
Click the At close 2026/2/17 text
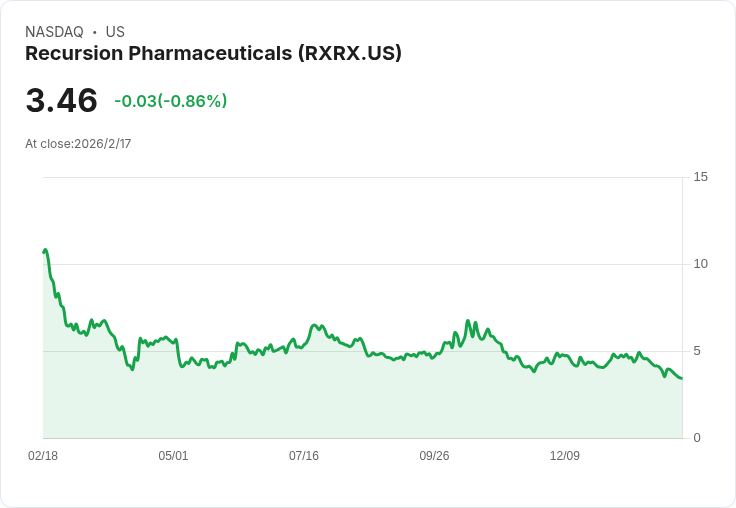[x=78, y=144]
